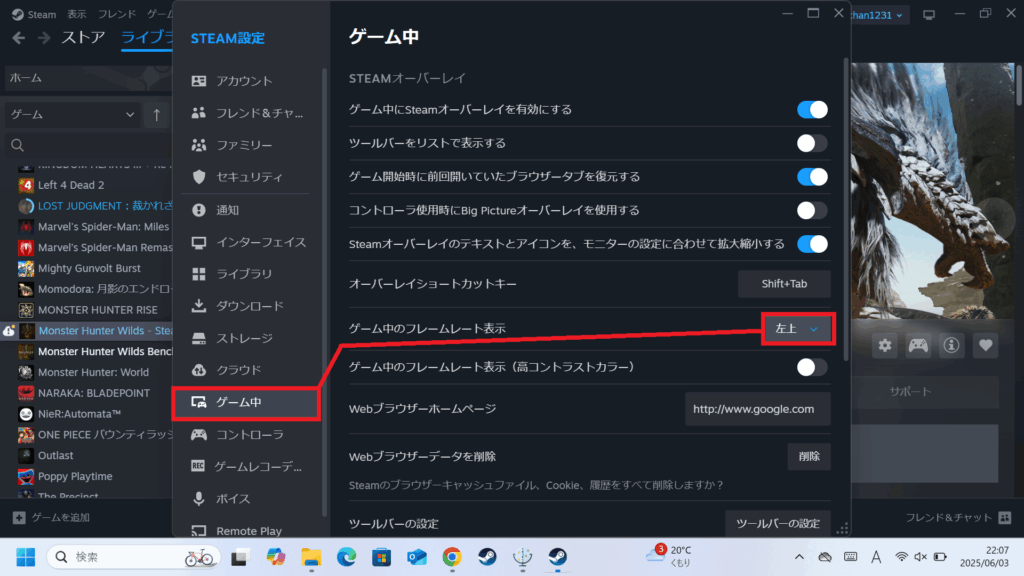Image resolution: width=1024 pixels, height=576 pixels.
Task: Open game settings gear icon in library
Action: 885,345
